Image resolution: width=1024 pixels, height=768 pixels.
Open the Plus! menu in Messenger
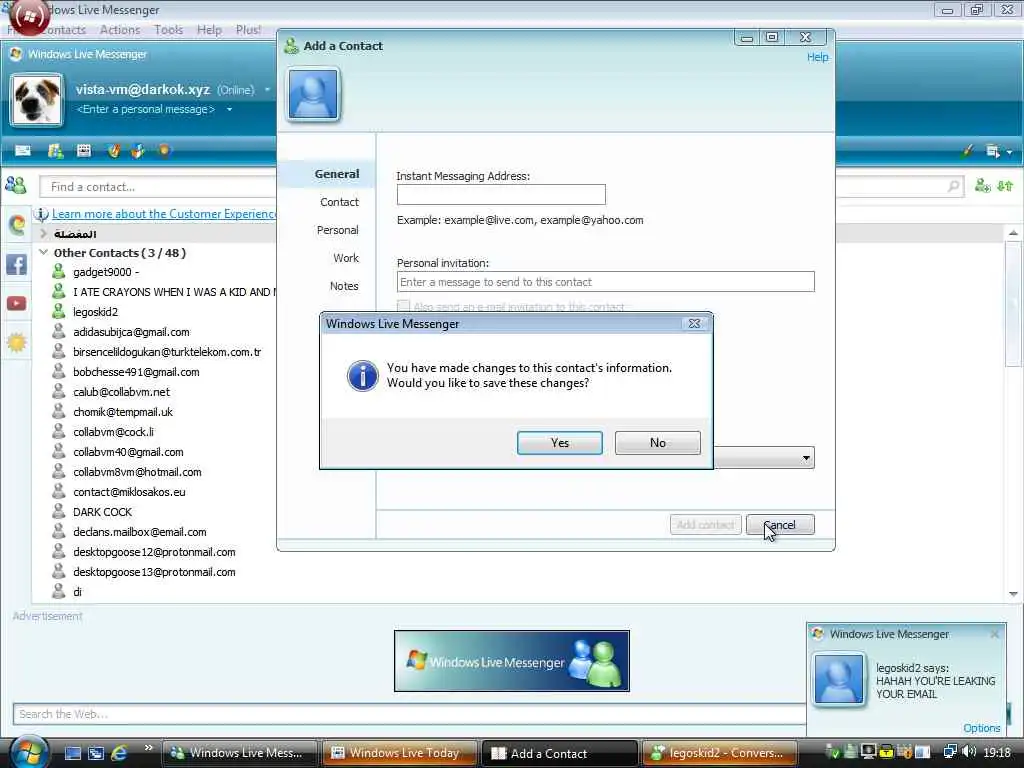248,30
